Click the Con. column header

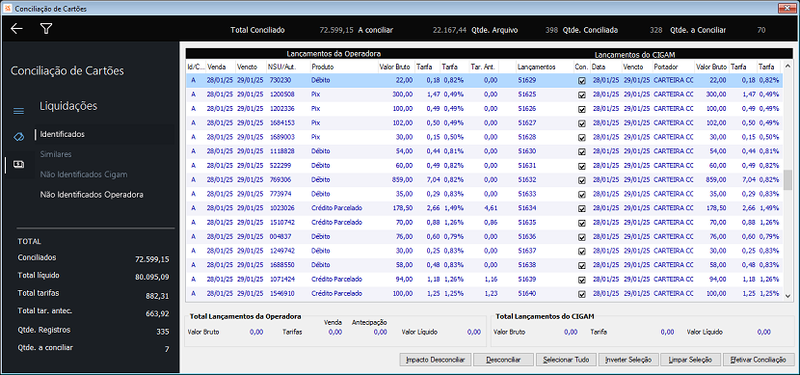pos(582,67)
